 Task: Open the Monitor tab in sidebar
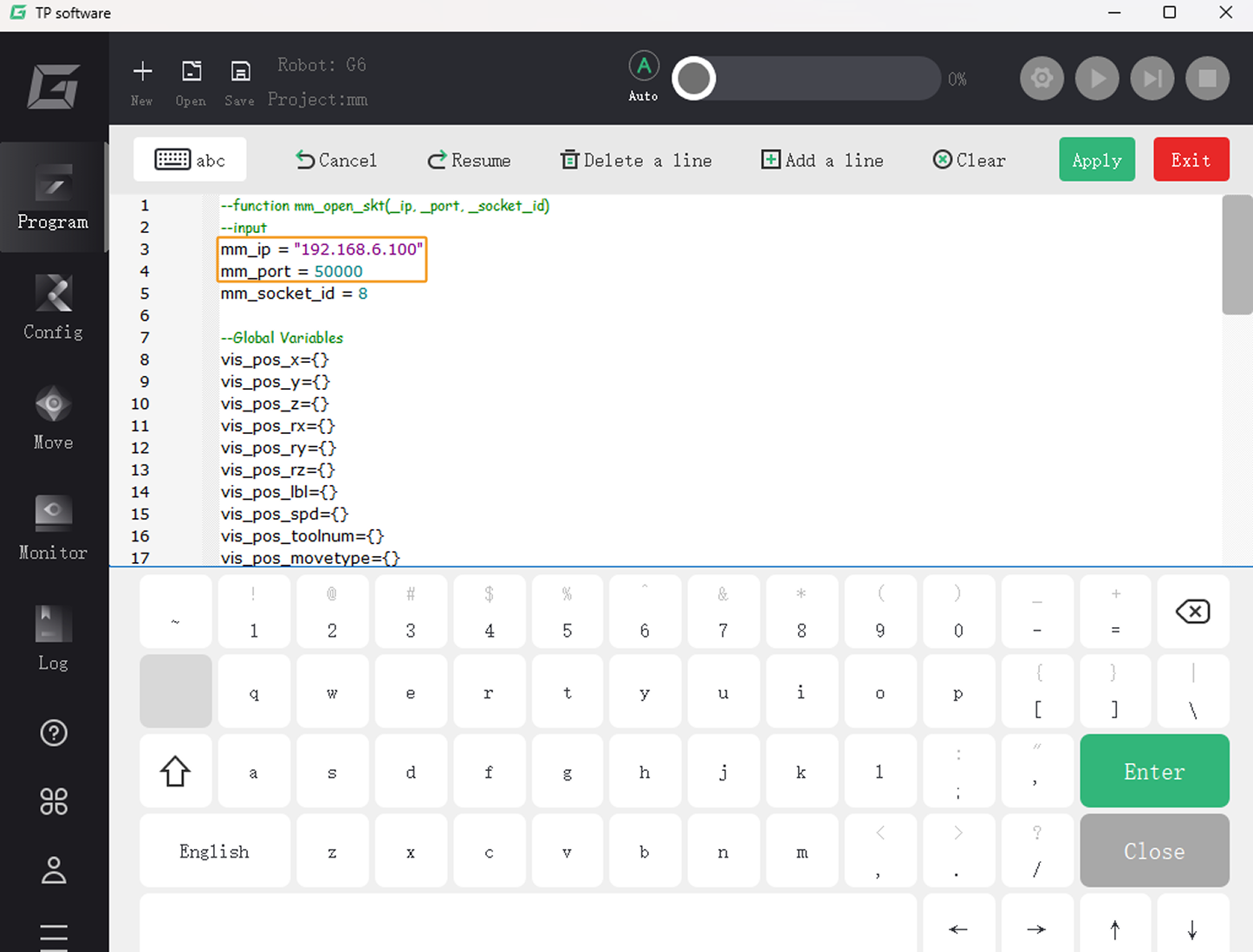click(x=53, y=528)
